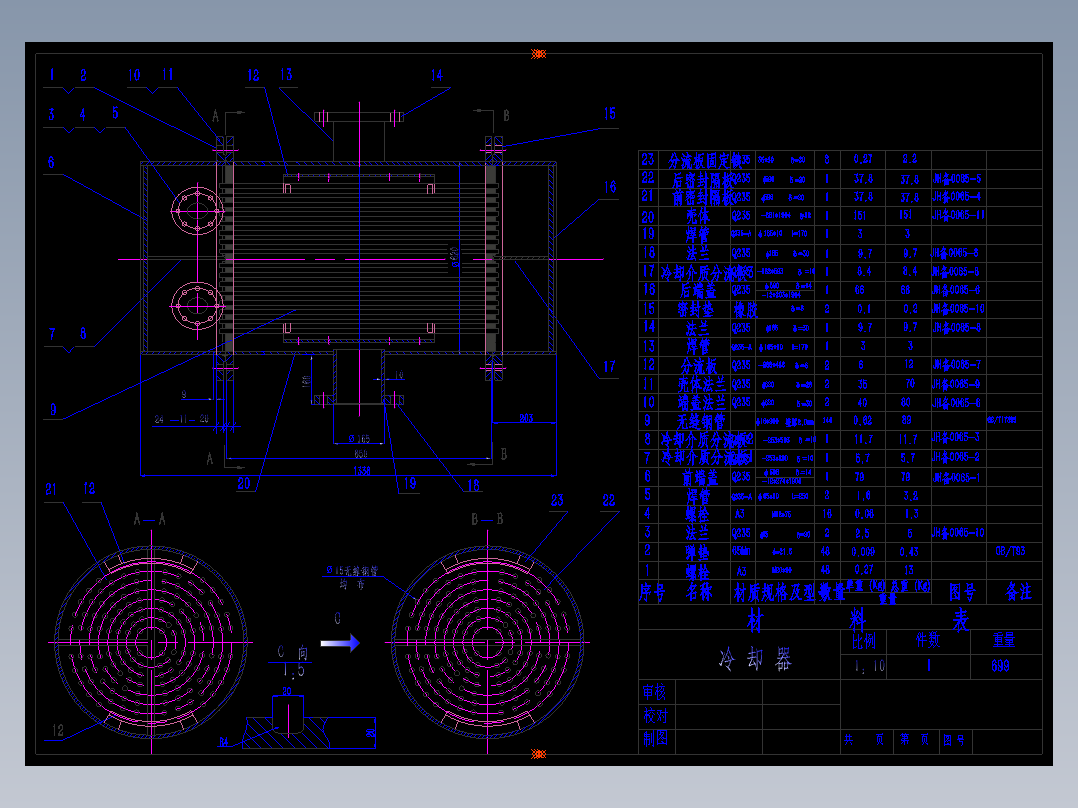This screenshot has height=808, width=1078.
Task: Select the 数量 column header
Action: 830,592
